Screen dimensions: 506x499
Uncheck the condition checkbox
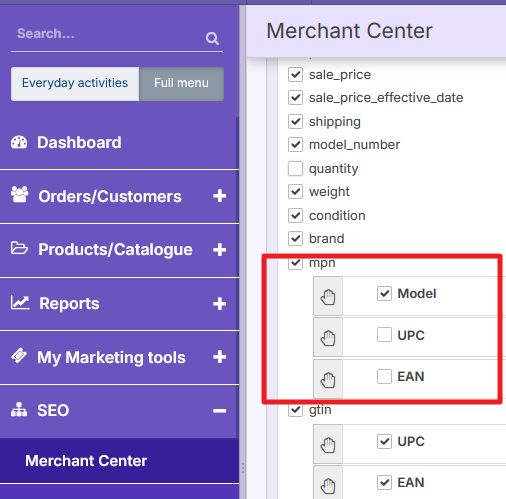295,215
